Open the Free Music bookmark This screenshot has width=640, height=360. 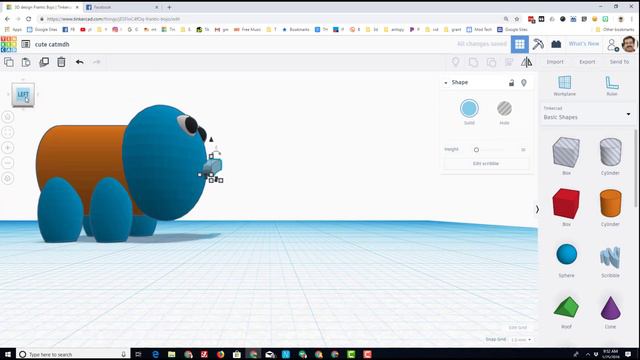(x=247, y=29)
